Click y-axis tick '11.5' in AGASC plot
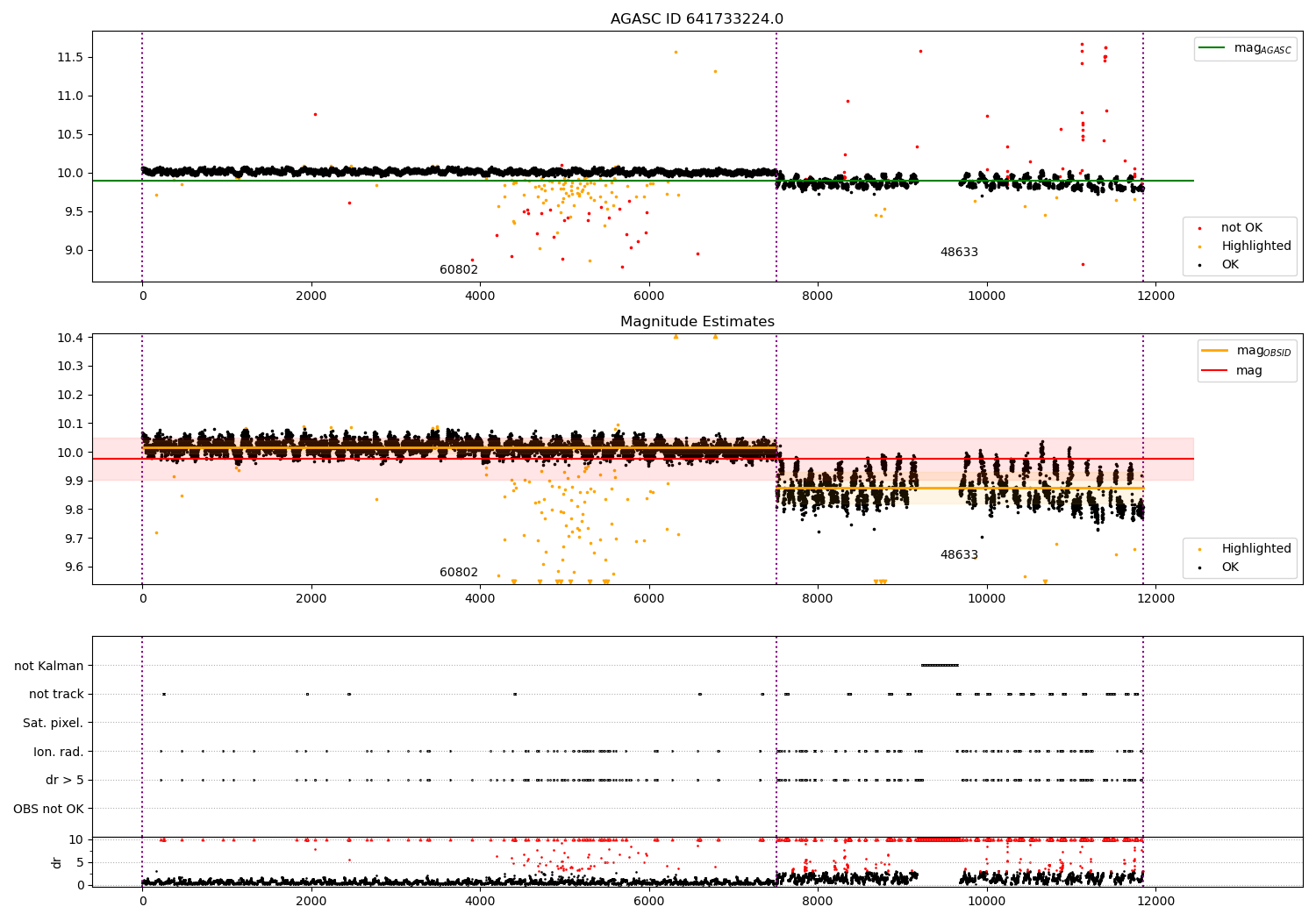1316x921 pixels. [x=69, y=57]
